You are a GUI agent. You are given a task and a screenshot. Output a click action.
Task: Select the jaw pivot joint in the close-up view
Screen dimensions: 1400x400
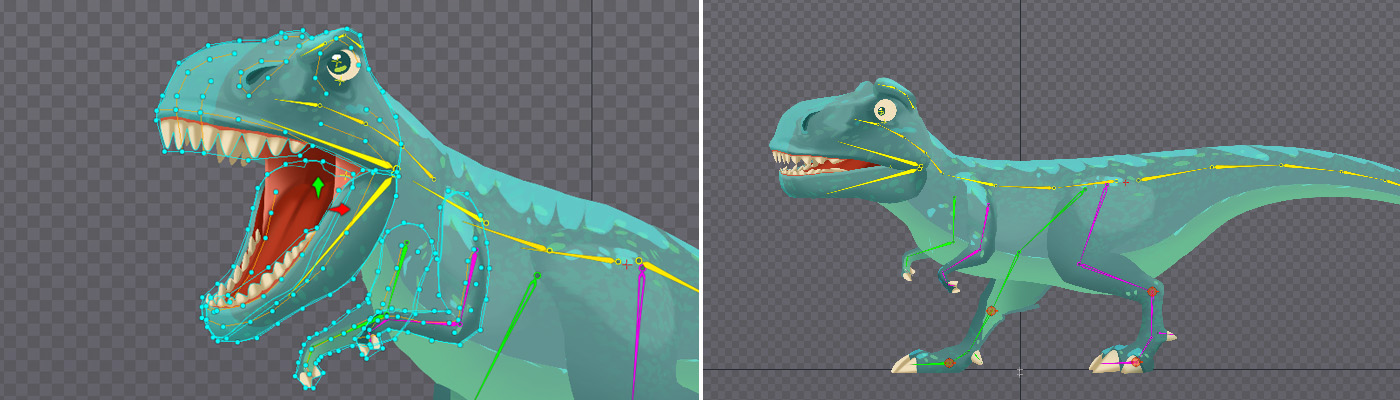[x=396, y=171]
